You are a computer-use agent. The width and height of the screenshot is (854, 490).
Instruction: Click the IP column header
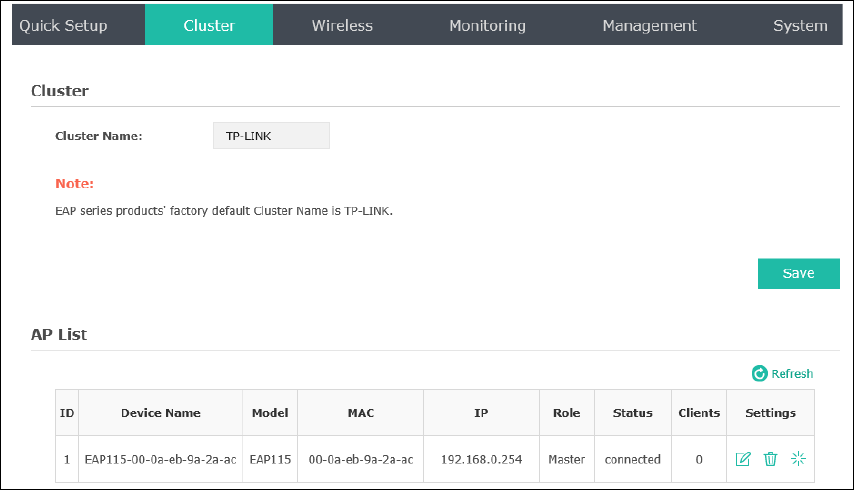[481, 413]
